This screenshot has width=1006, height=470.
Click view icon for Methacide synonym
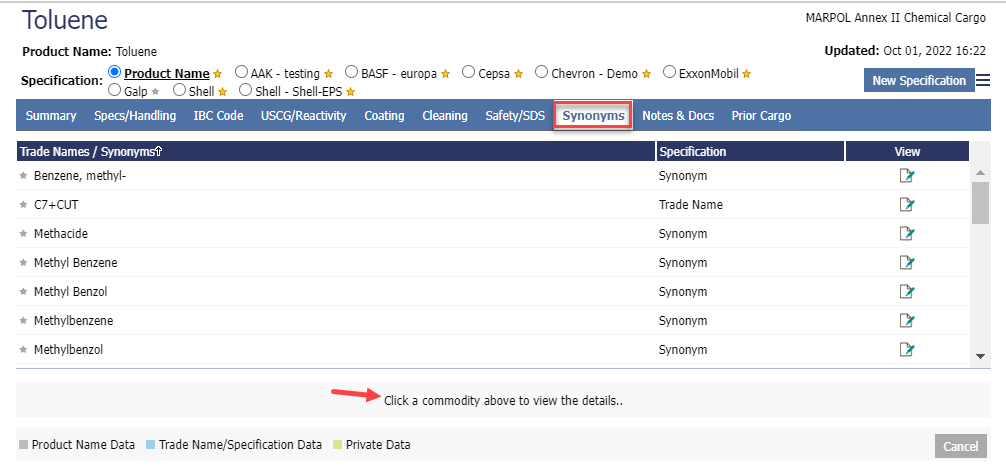click(x=907, y=234)
